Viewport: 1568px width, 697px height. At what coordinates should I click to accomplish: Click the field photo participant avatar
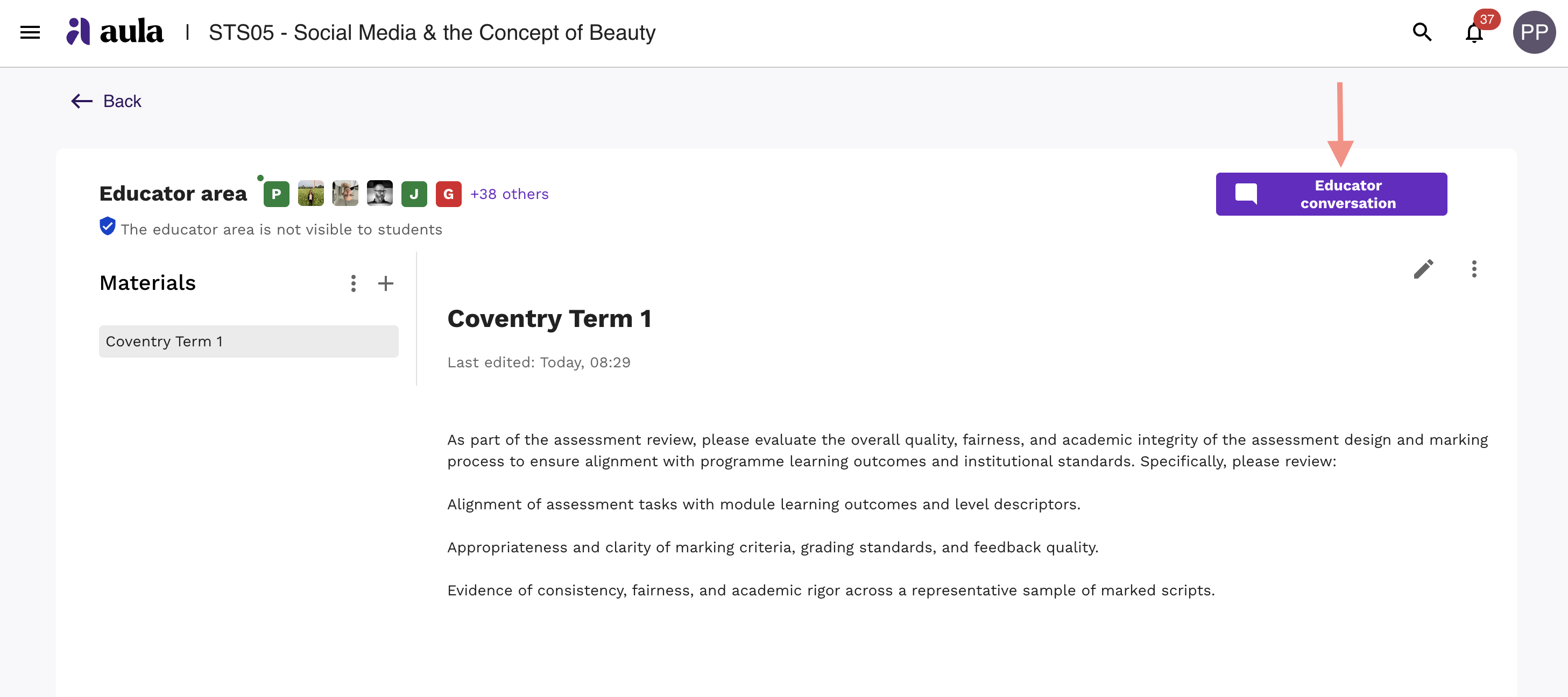point(311,194)
